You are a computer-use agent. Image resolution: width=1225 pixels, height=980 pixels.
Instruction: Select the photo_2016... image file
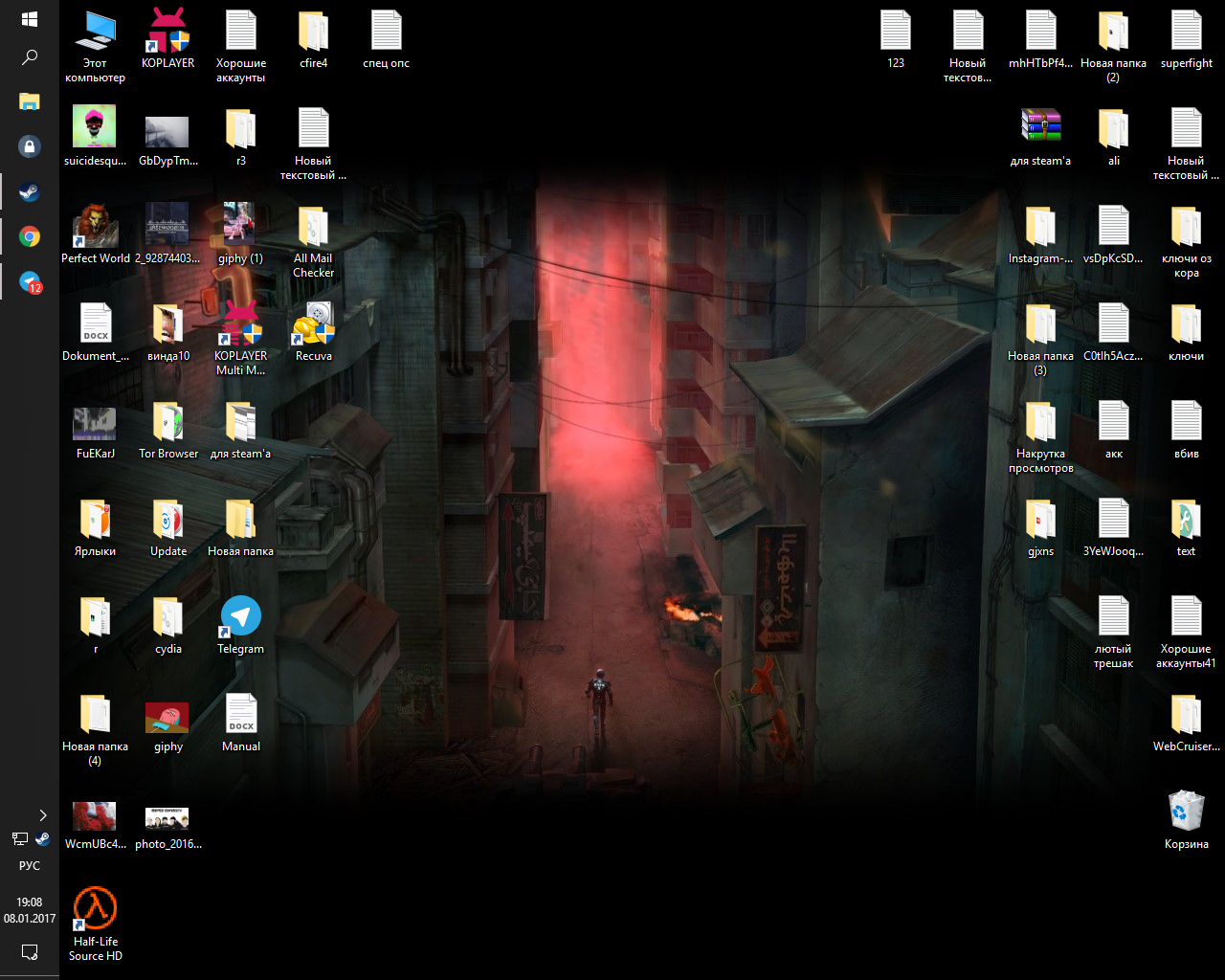167,828
